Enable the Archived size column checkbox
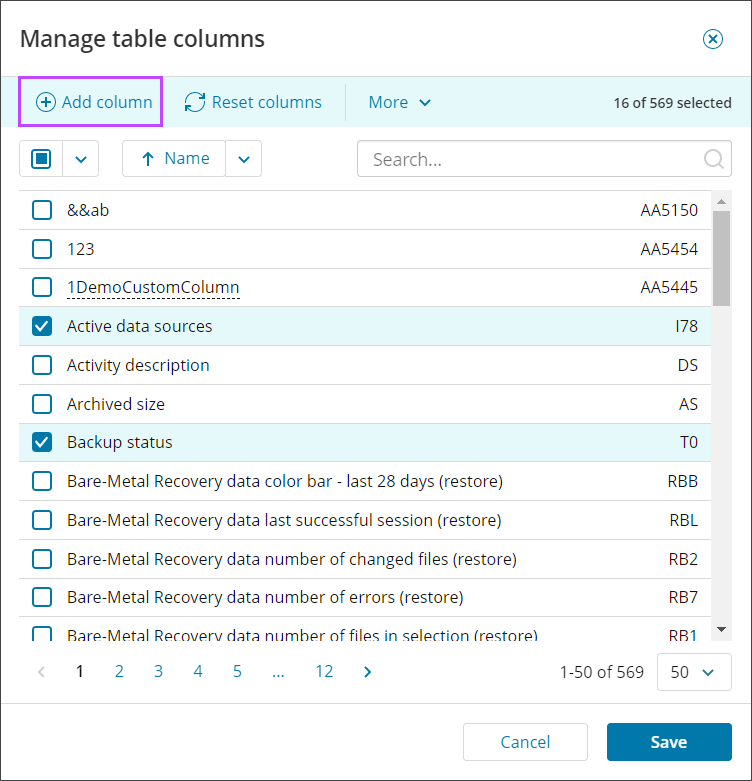 42,404
